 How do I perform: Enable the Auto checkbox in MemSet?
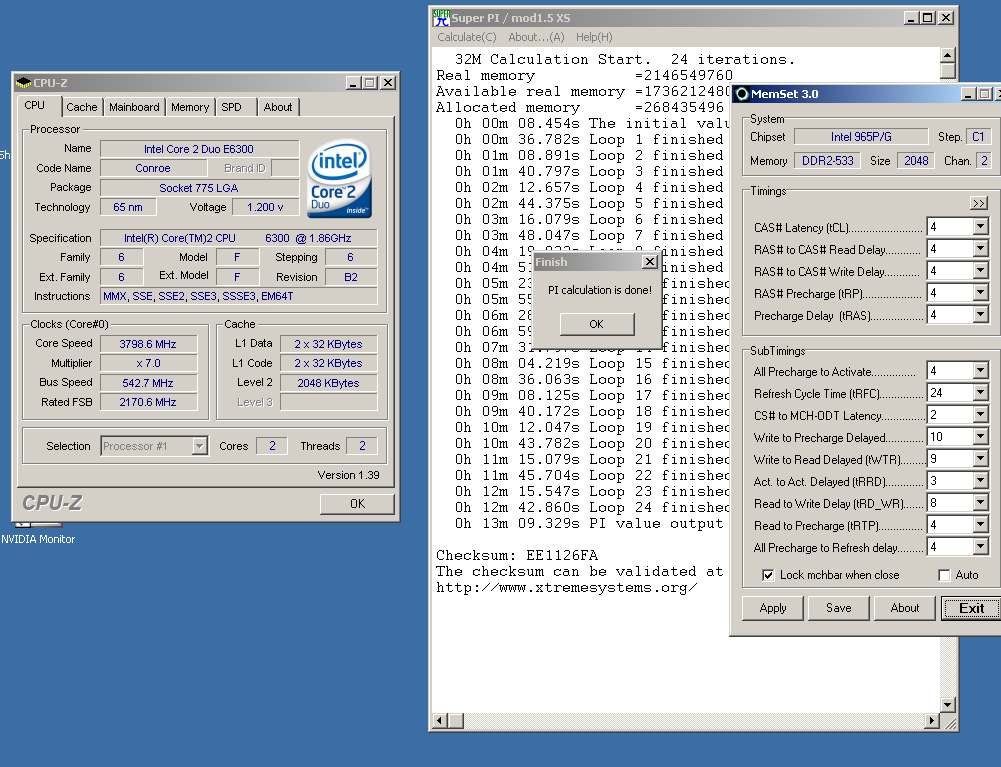tap(944, 575)
